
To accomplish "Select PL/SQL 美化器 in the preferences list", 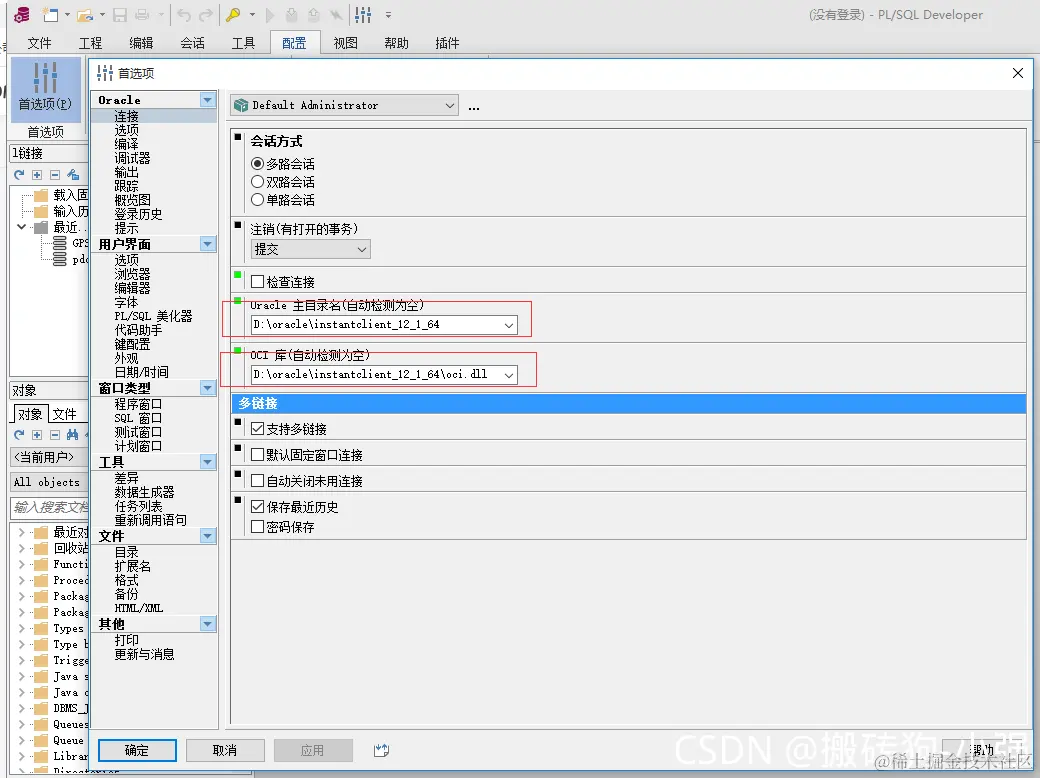I will tap(153, 316).
